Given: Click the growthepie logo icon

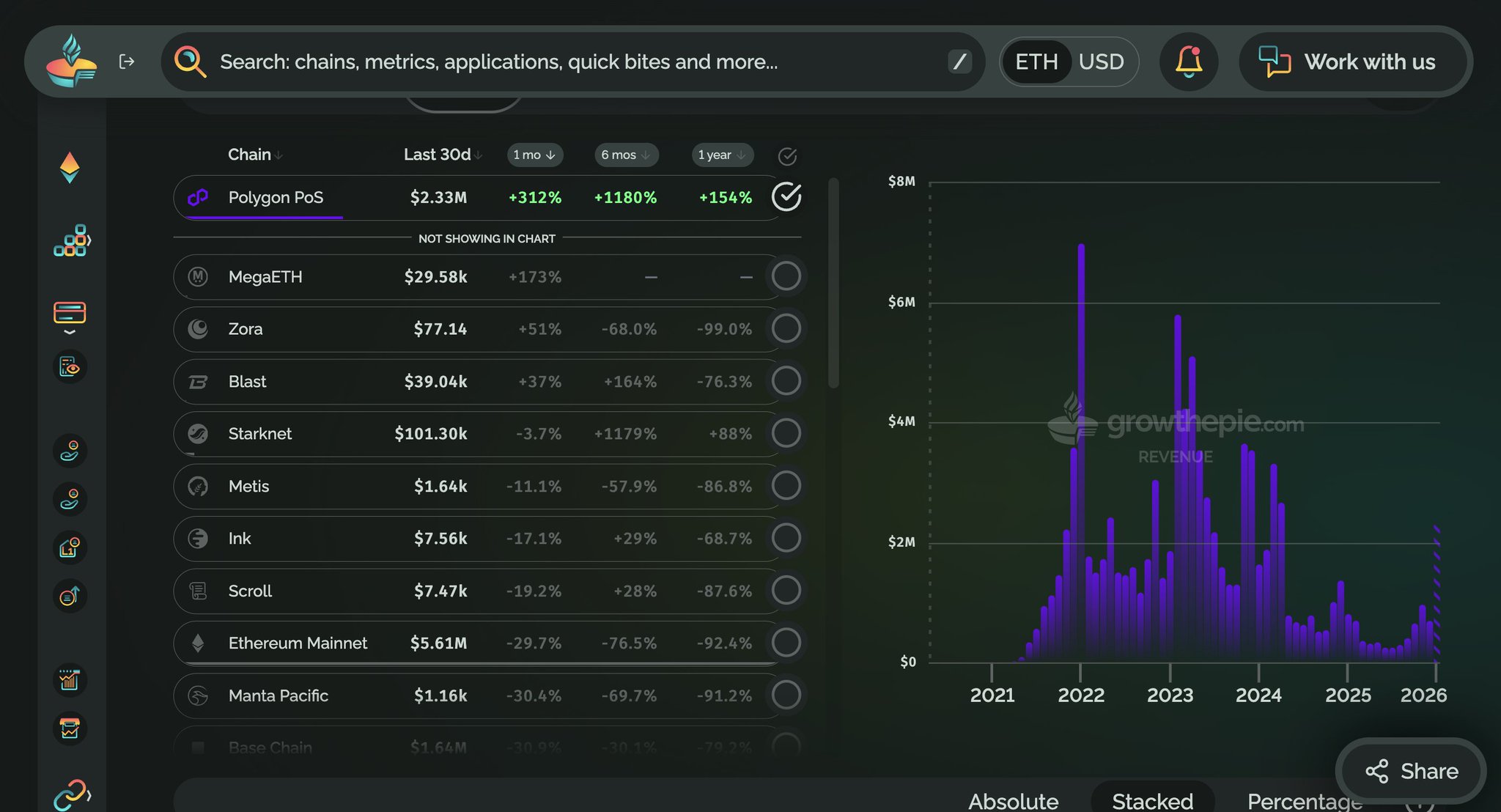Looking at the screenshot, I should [71, 62].
